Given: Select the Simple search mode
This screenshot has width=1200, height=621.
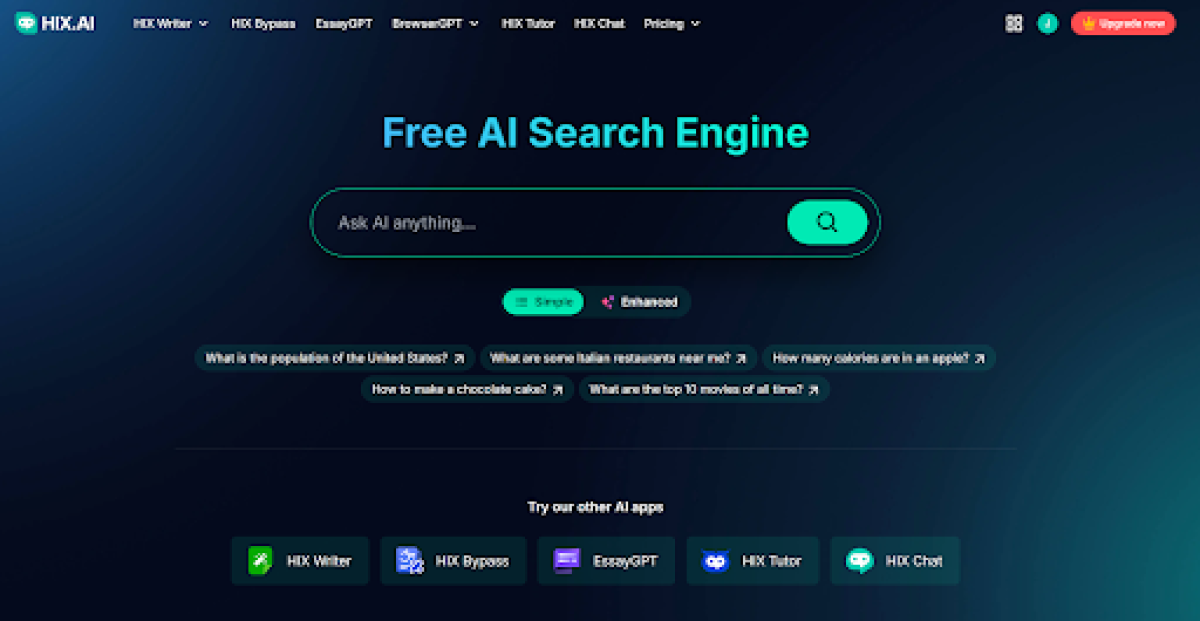Looking at the screenshot, I should (x=543, y=302).
